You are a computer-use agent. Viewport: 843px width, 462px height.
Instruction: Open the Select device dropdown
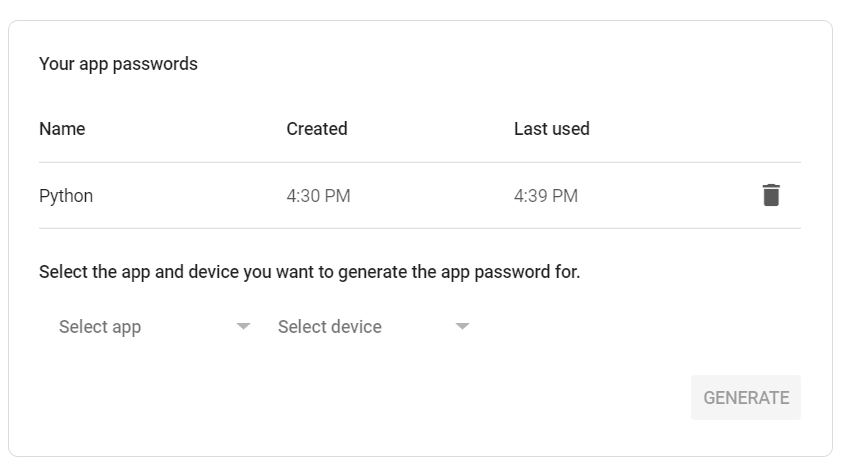370,327
